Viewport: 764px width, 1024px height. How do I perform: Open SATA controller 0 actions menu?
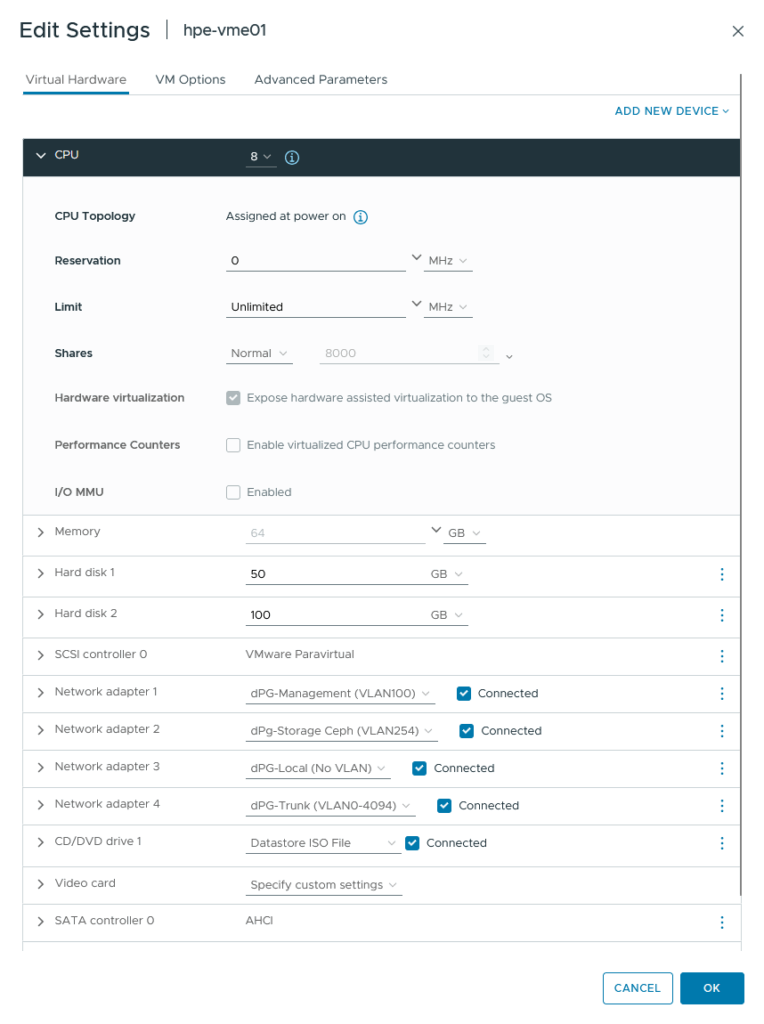pos(721,922)
